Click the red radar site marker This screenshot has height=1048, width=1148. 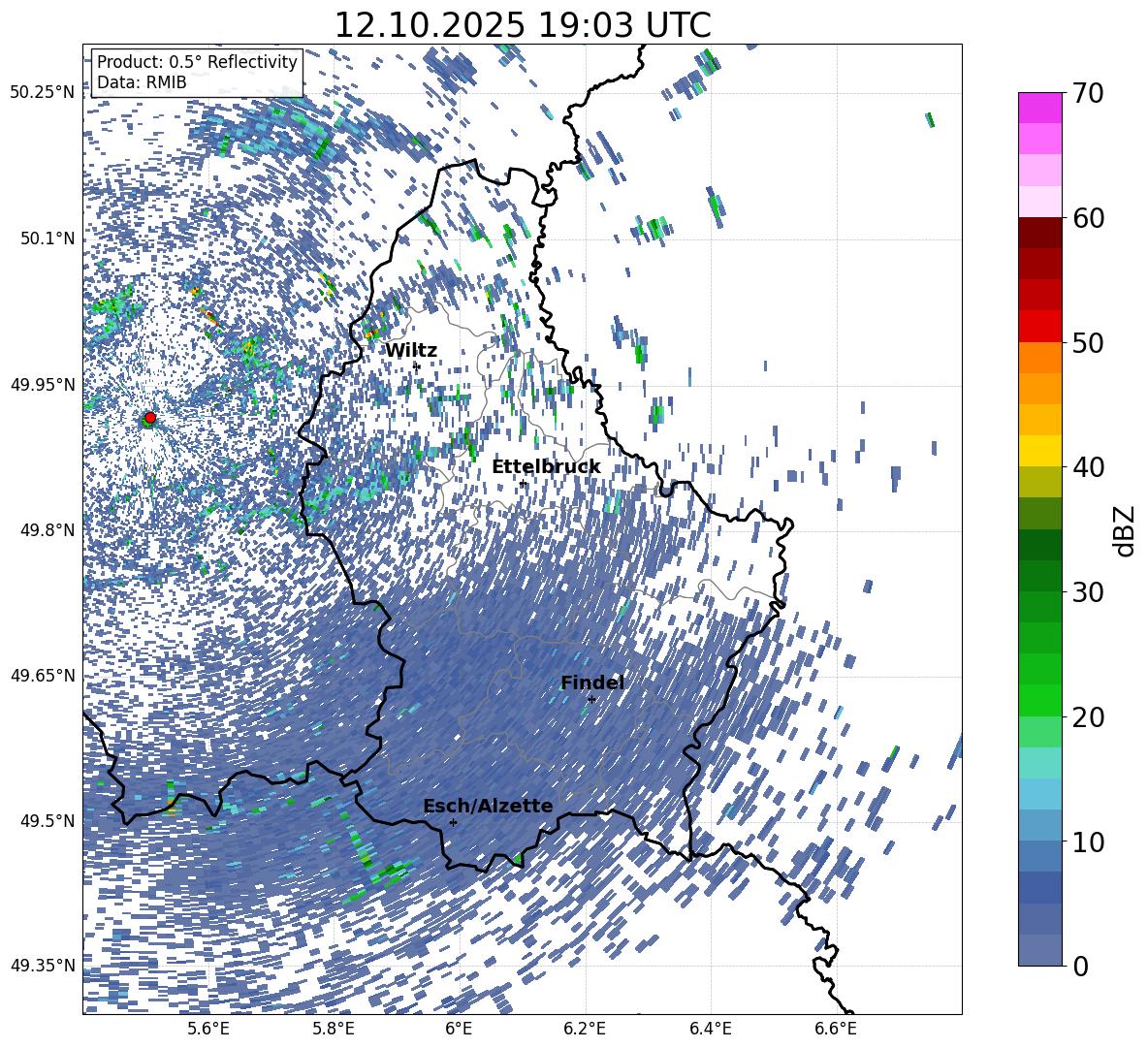(150, 417)
